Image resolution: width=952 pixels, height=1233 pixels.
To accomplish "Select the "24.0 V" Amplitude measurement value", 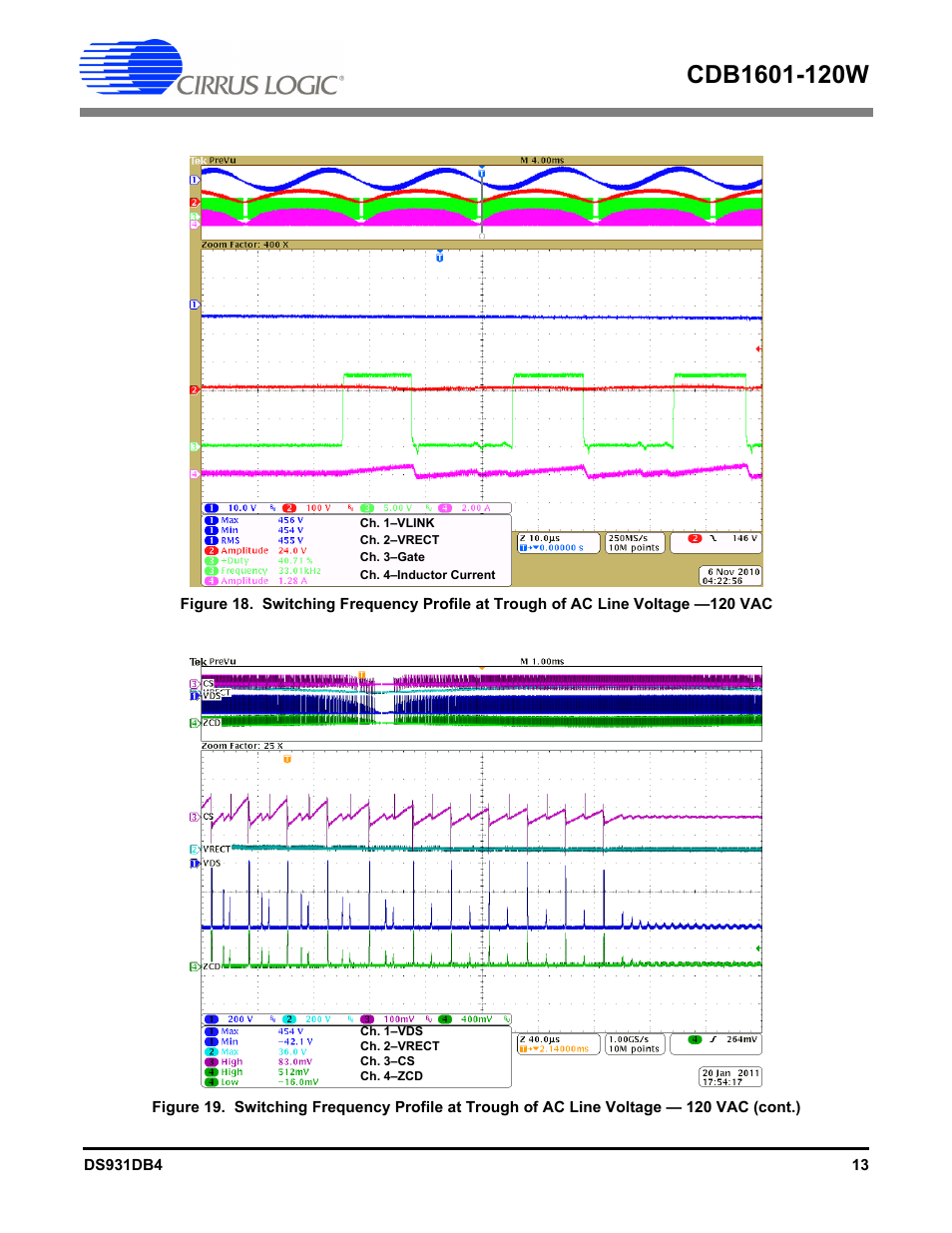I will coord(292,550).
